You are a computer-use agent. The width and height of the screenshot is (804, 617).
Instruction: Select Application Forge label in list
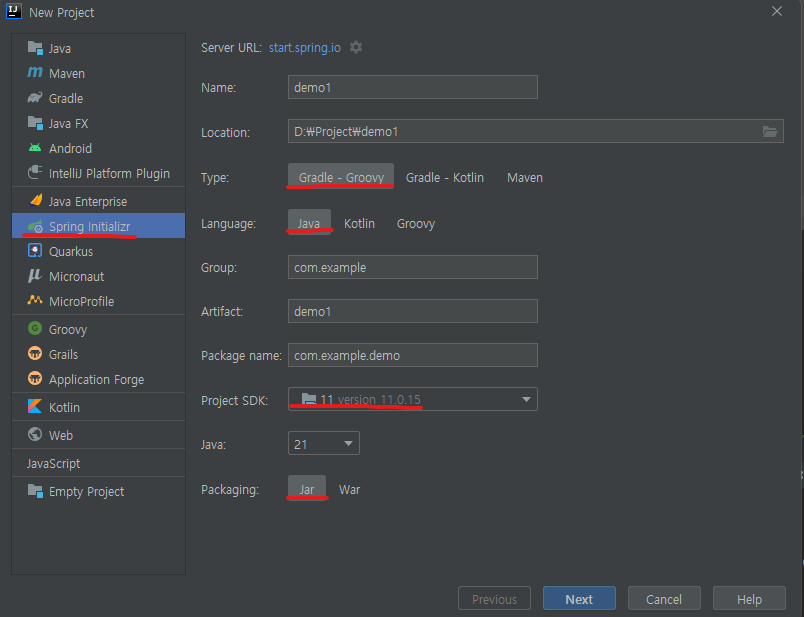pyautogui.click(x=96, y=380)
